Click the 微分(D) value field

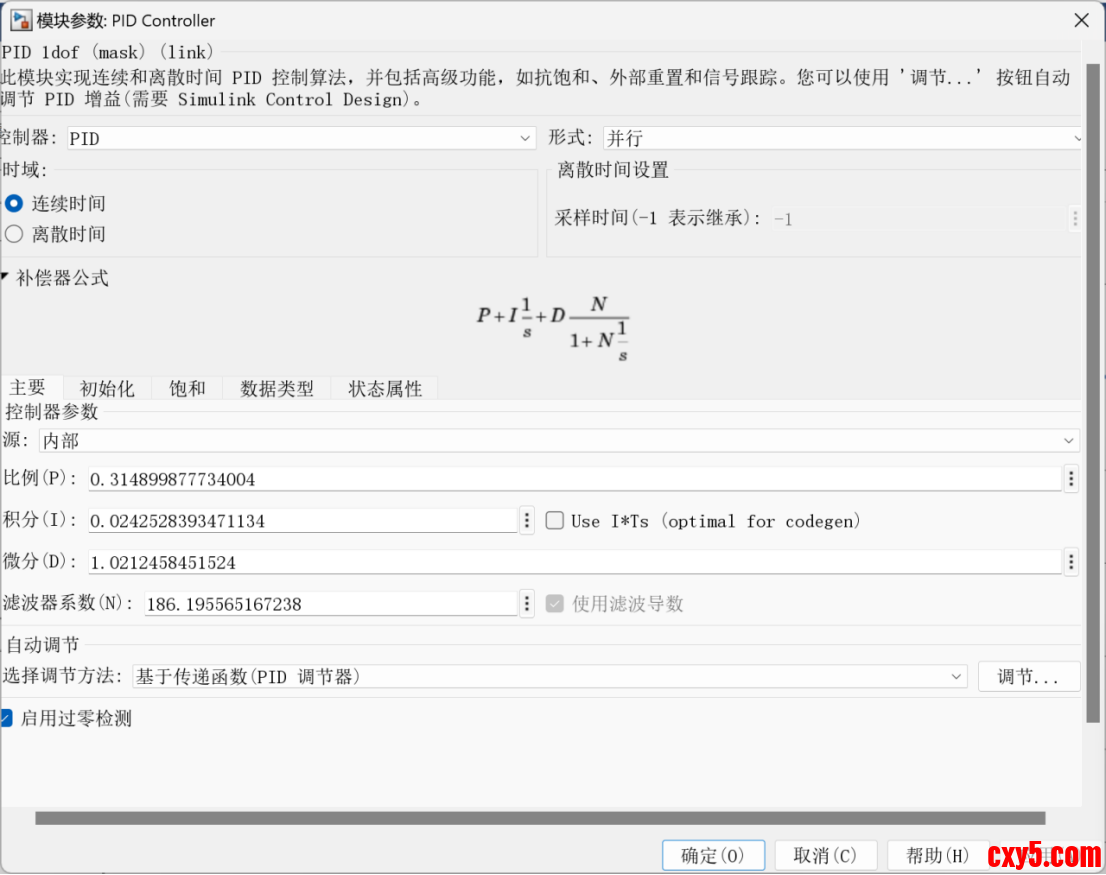(575, 563)
